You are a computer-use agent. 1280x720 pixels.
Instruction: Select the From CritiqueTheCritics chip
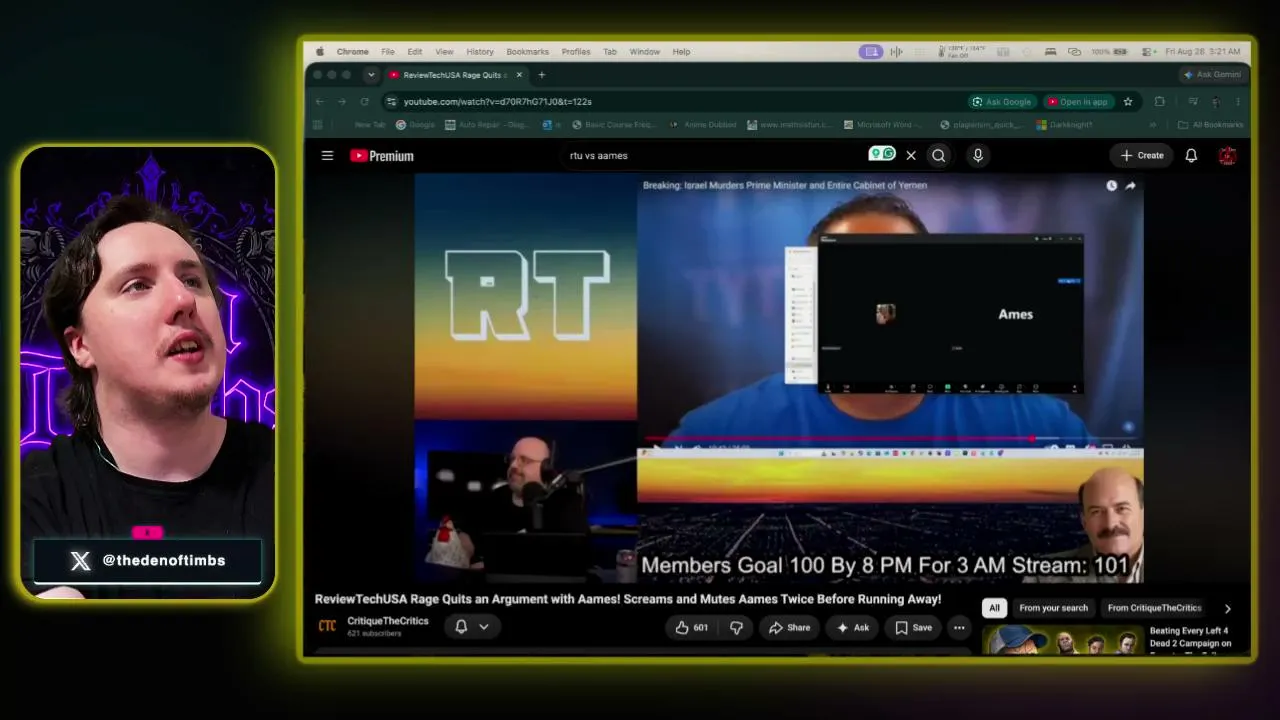[1154, 608]
